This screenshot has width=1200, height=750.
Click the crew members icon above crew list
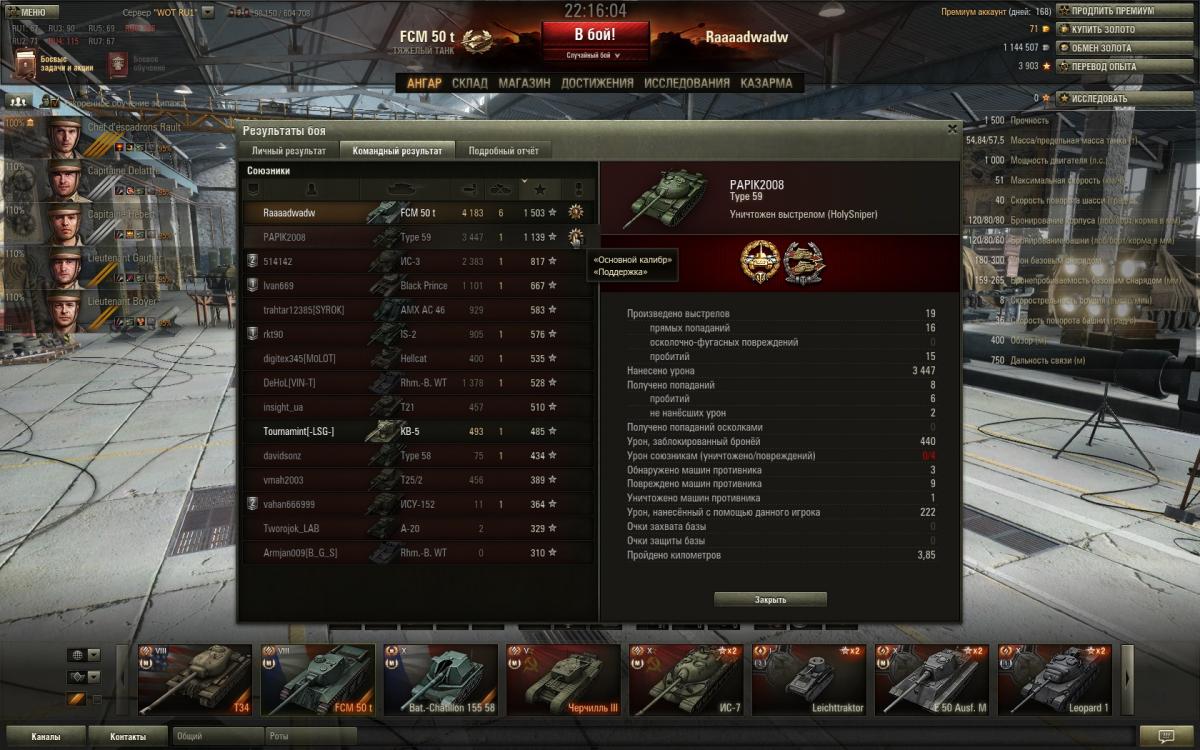(x=16, y=101)
